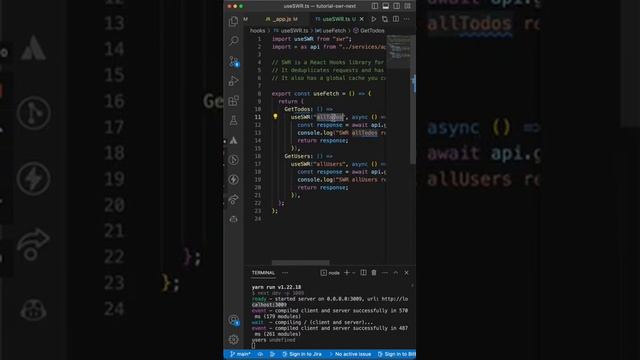Open the Extensions view
Viewport: 640px width, 360px height.
tap(233, 100)
